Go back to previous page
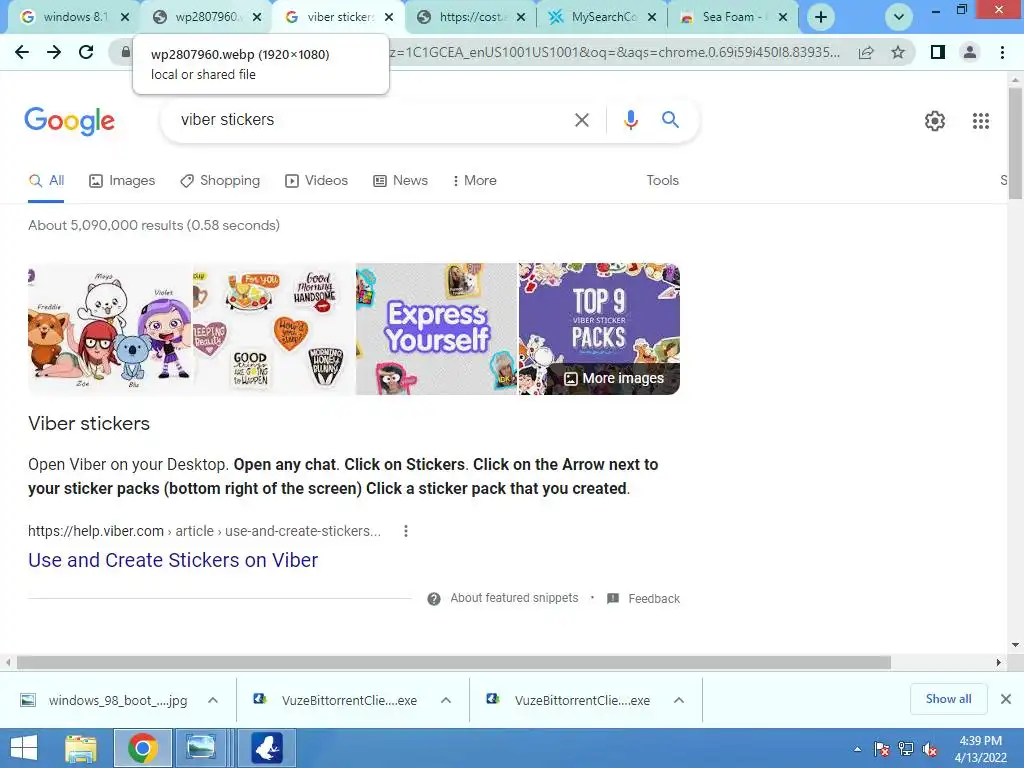The height and width of the screenshot is (768, 1024). (22, 52)
